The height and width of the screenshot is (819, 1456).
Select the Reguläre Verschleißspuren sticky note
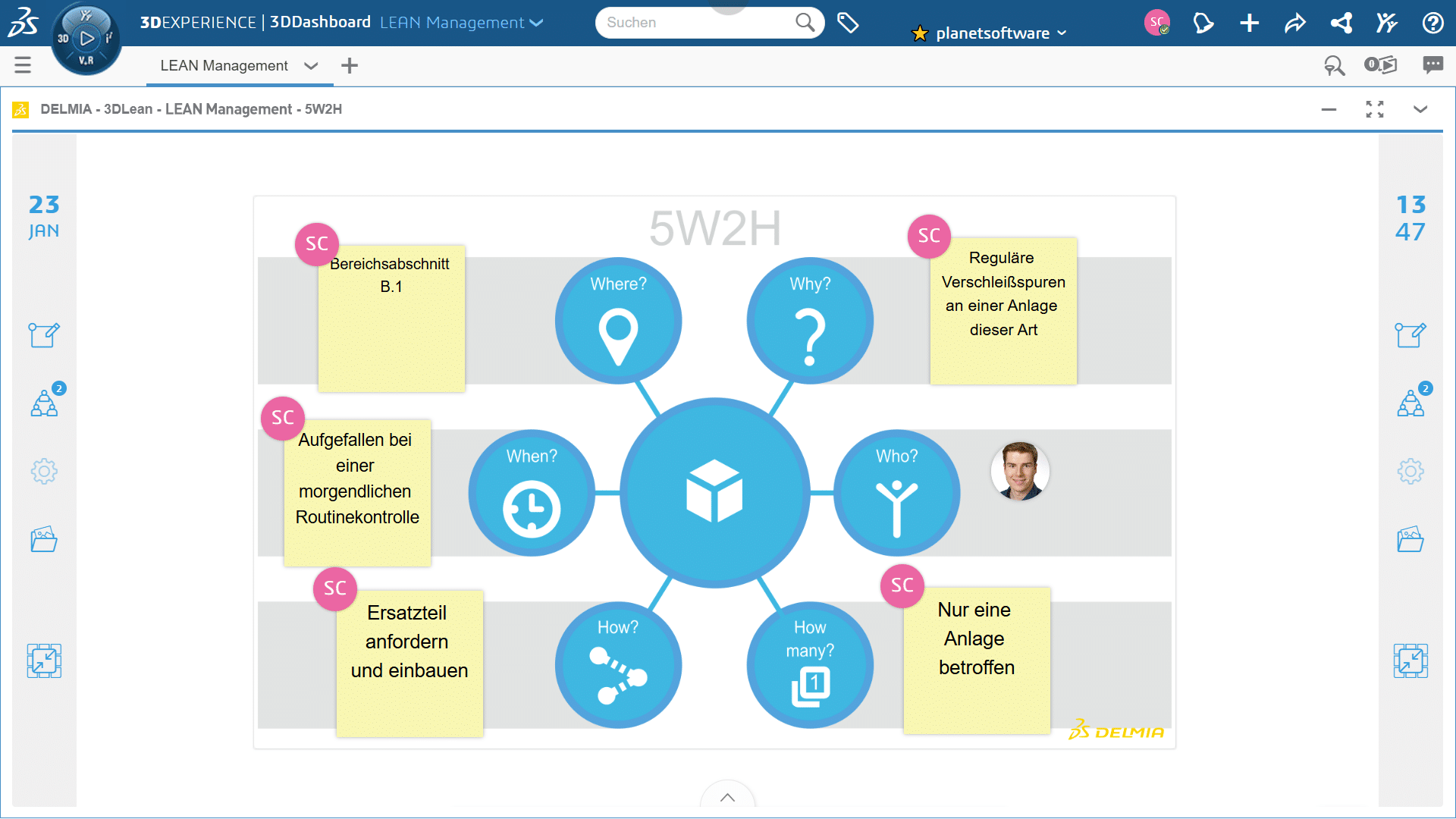[1003, 311]
